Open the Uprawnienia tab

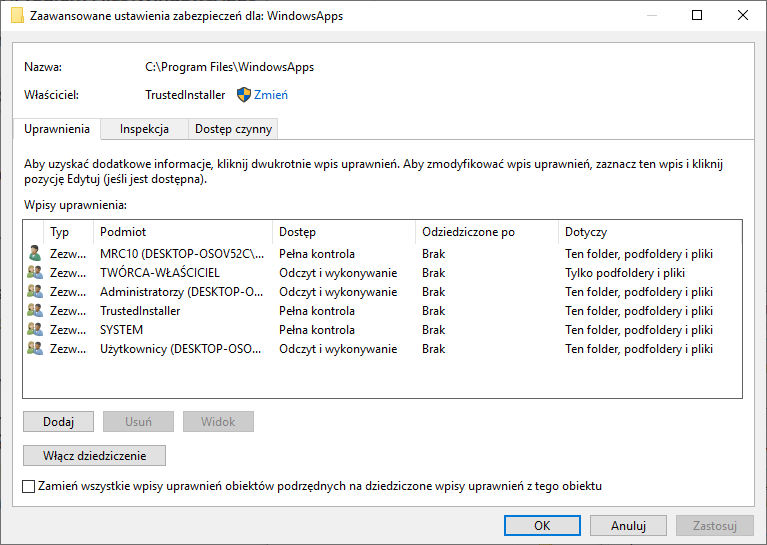[57, 129]
